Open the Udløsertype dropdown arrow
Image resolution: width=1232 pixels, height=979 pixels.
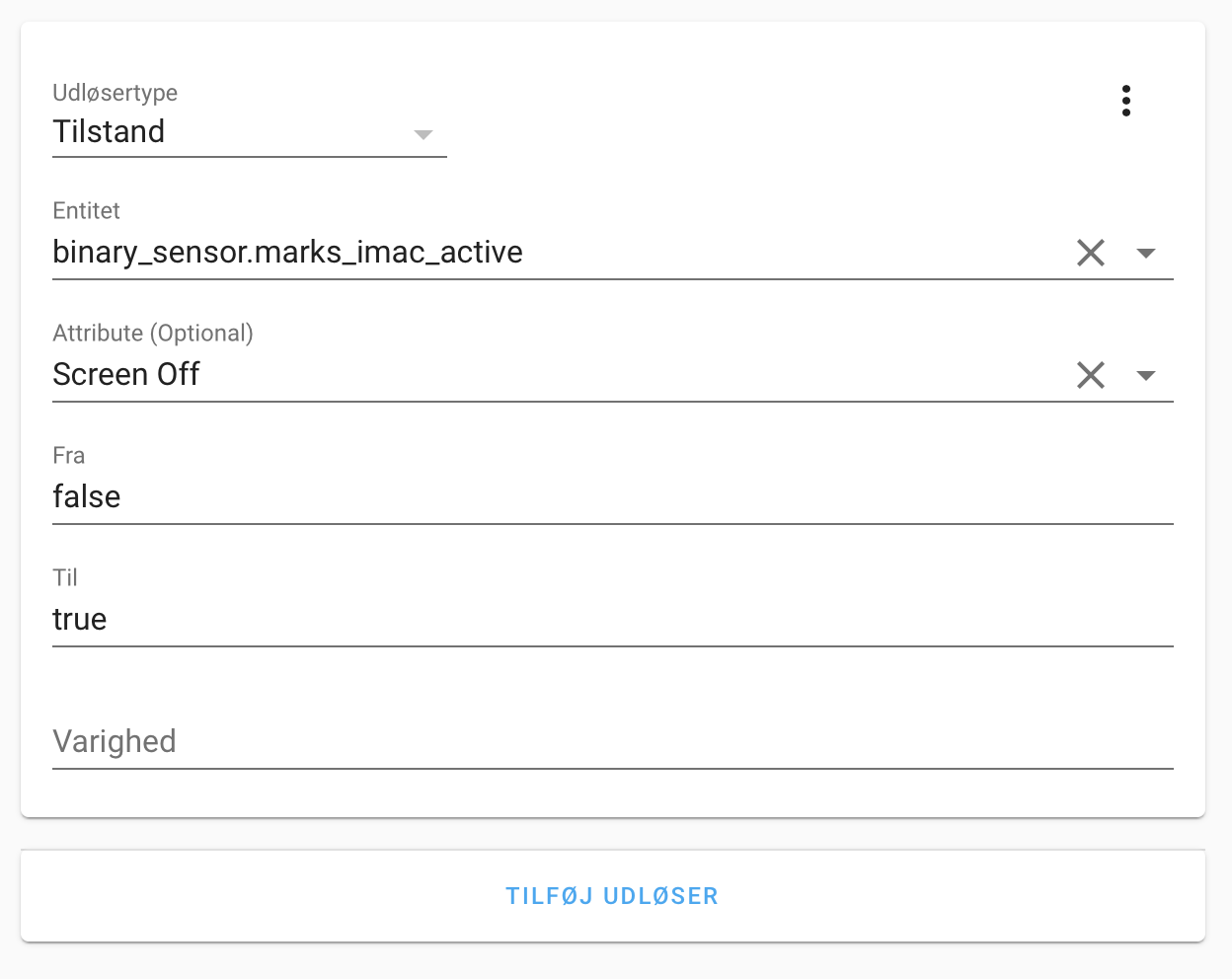tap(423, 135)
